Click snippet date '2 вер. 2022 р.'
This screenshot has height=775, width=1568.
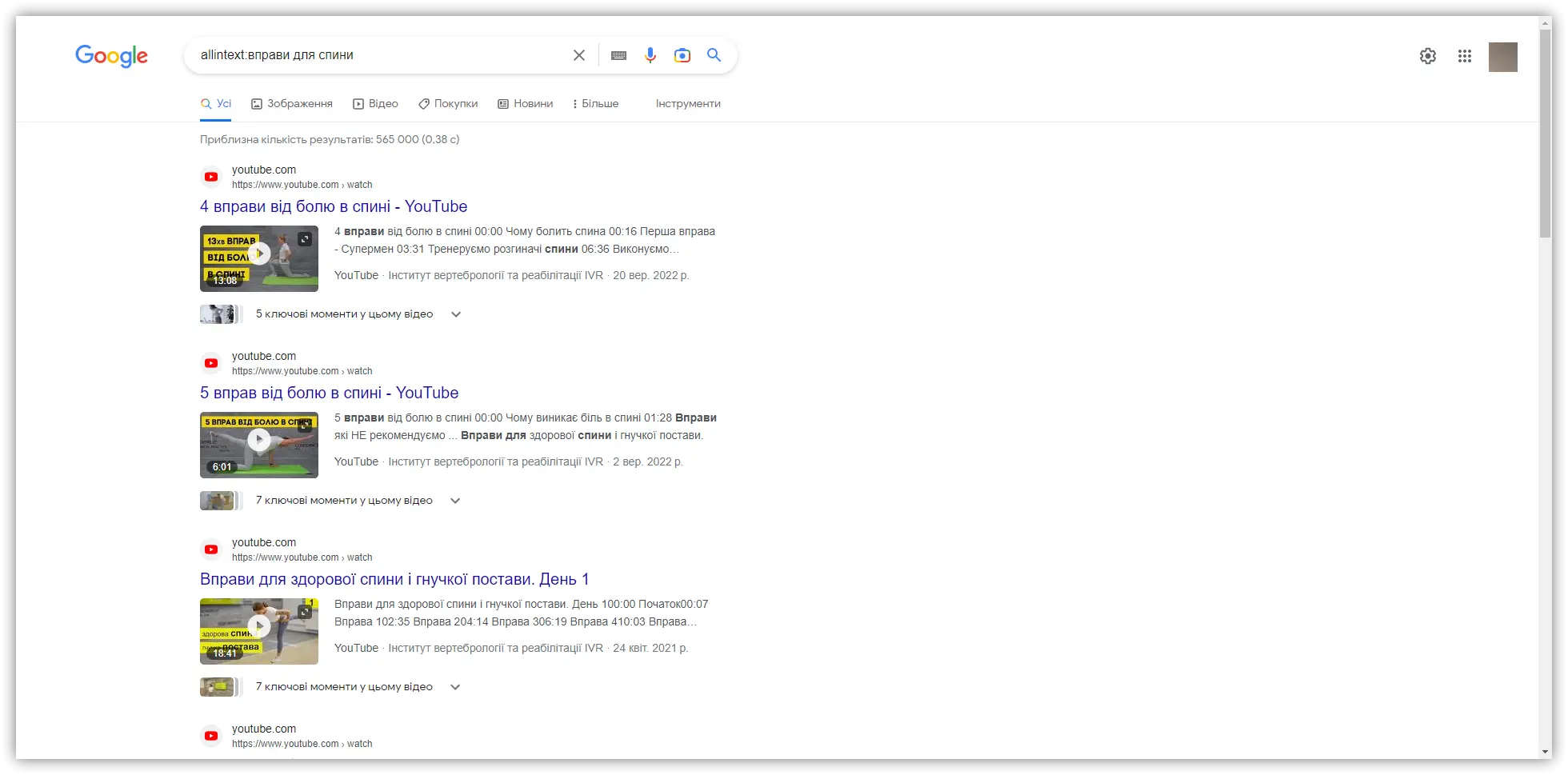648,461
